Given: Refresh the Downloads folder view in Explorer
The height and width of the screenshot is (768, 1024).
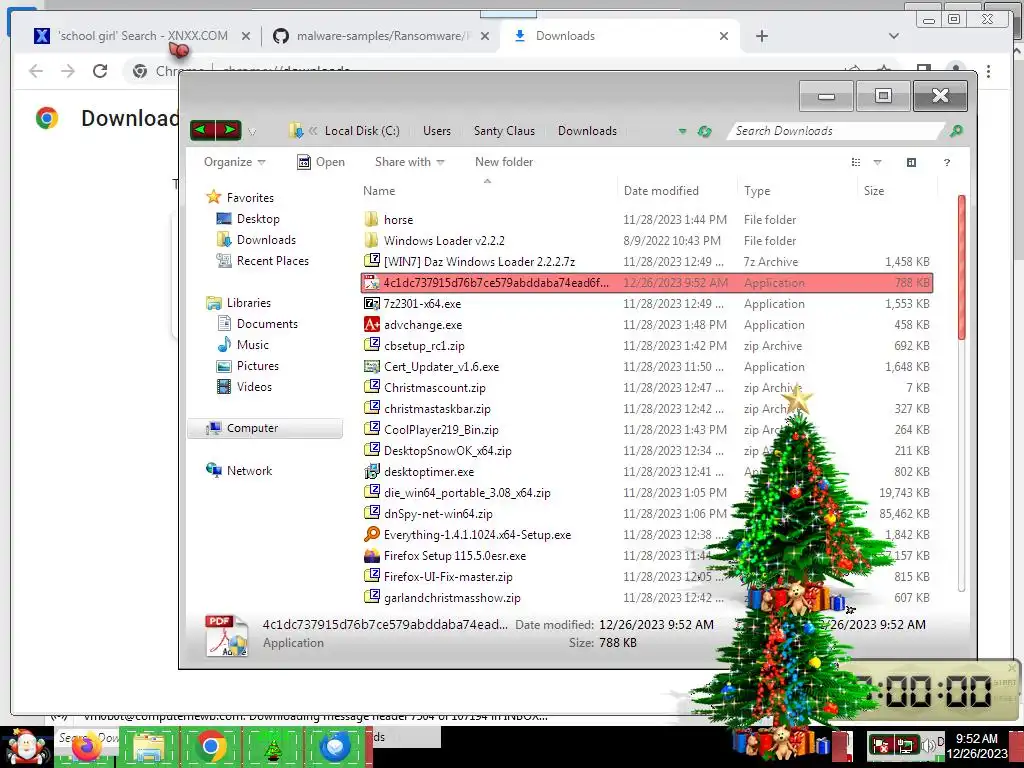Looking at the screenshot, I should point(704,131).
